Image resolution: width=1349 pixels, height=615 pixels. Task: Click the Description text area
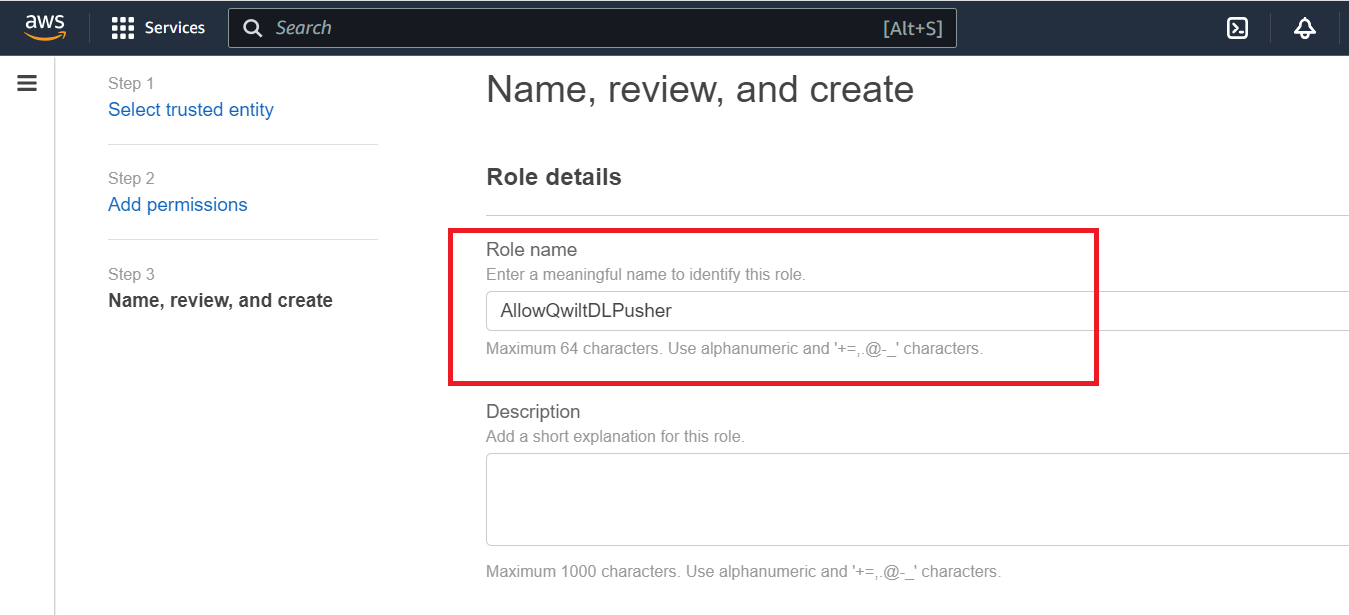[x=917, y=499]
